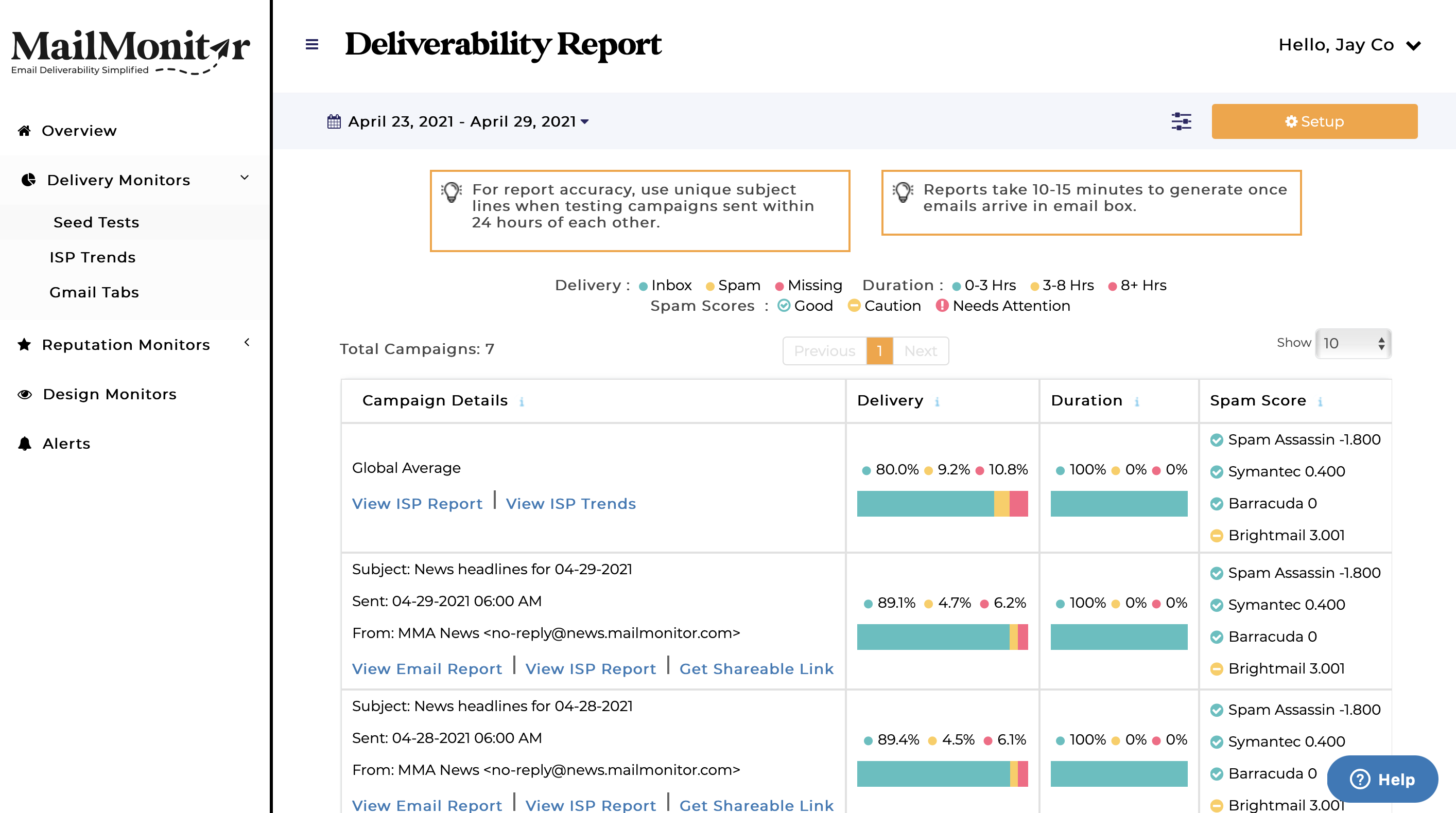Switch to Gmail Tabs in the sidebar
This screenshot has height=813, width=1456.
coord(94,292)
